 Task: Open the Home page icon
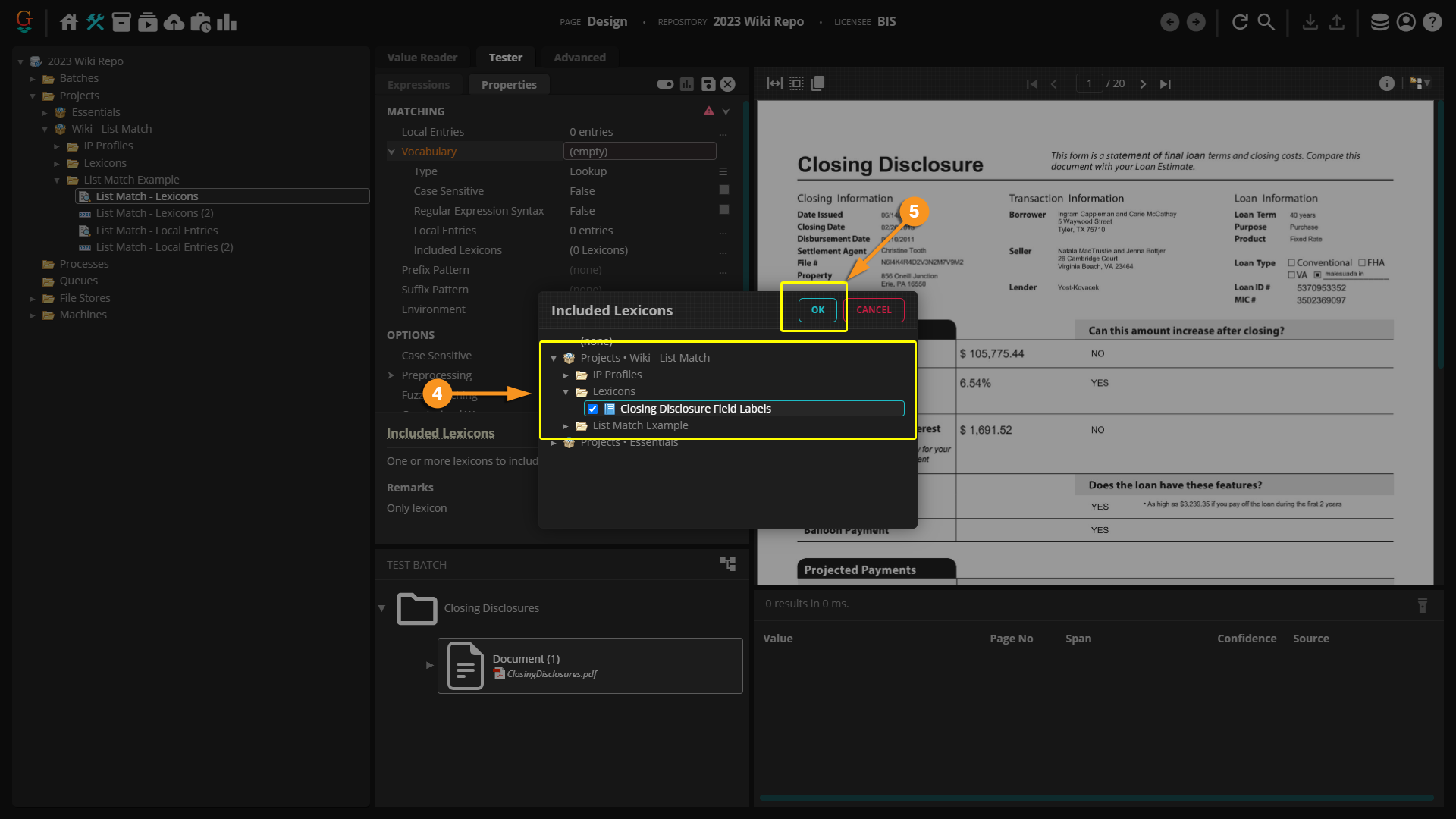[x=68, y=22]
